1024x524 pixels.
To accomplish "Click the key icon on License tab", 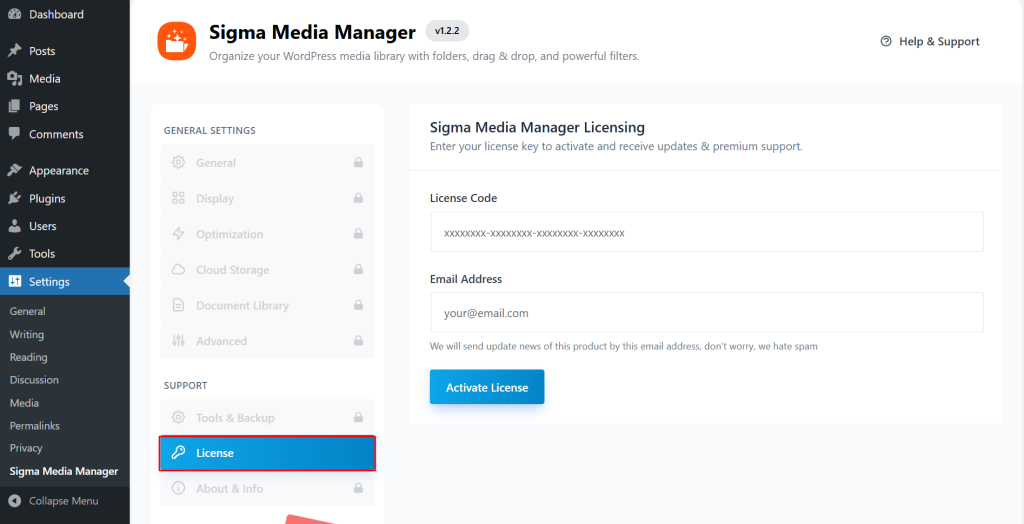I will 178,453.
